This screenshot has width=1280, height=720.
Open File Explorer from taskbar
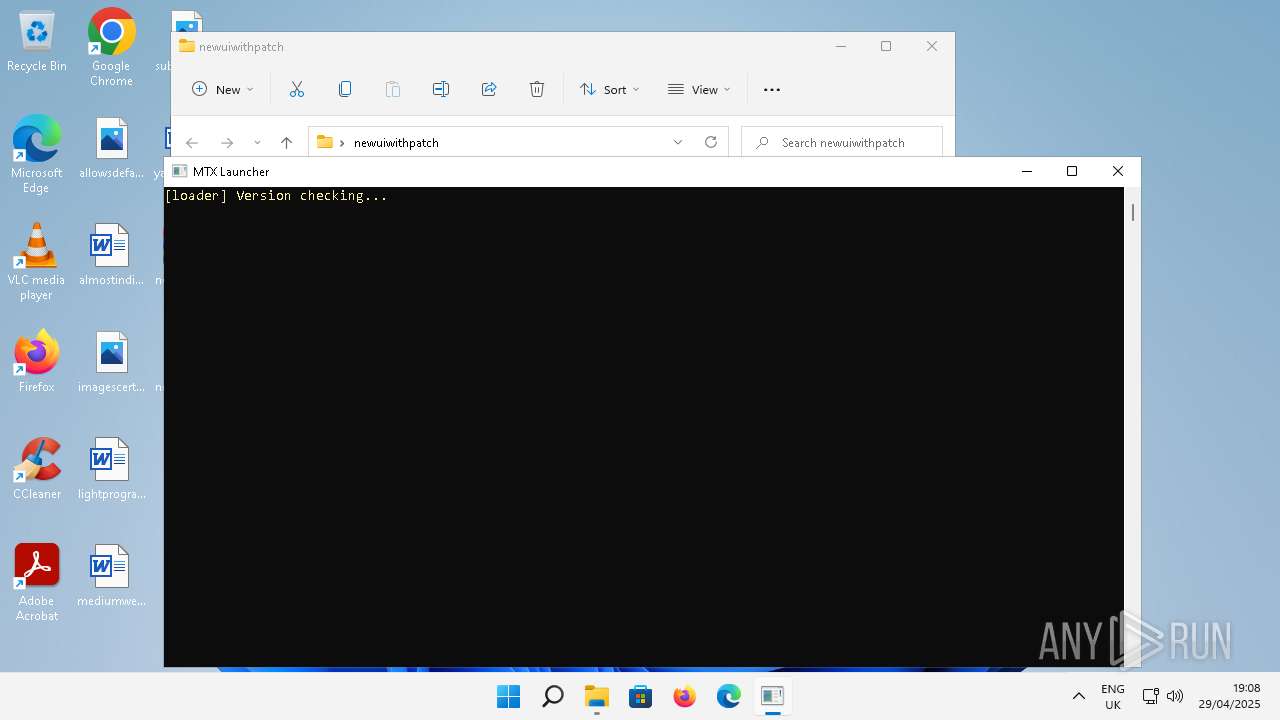(596, 696)
